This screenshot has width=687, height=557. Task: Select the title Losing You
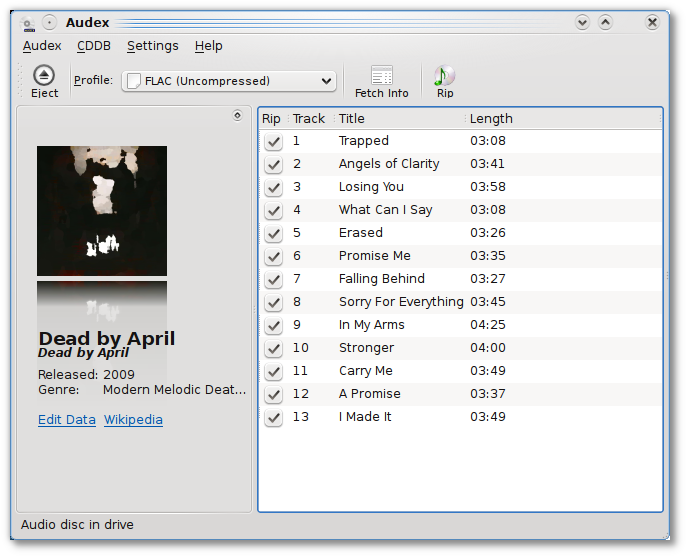point(371,187)
